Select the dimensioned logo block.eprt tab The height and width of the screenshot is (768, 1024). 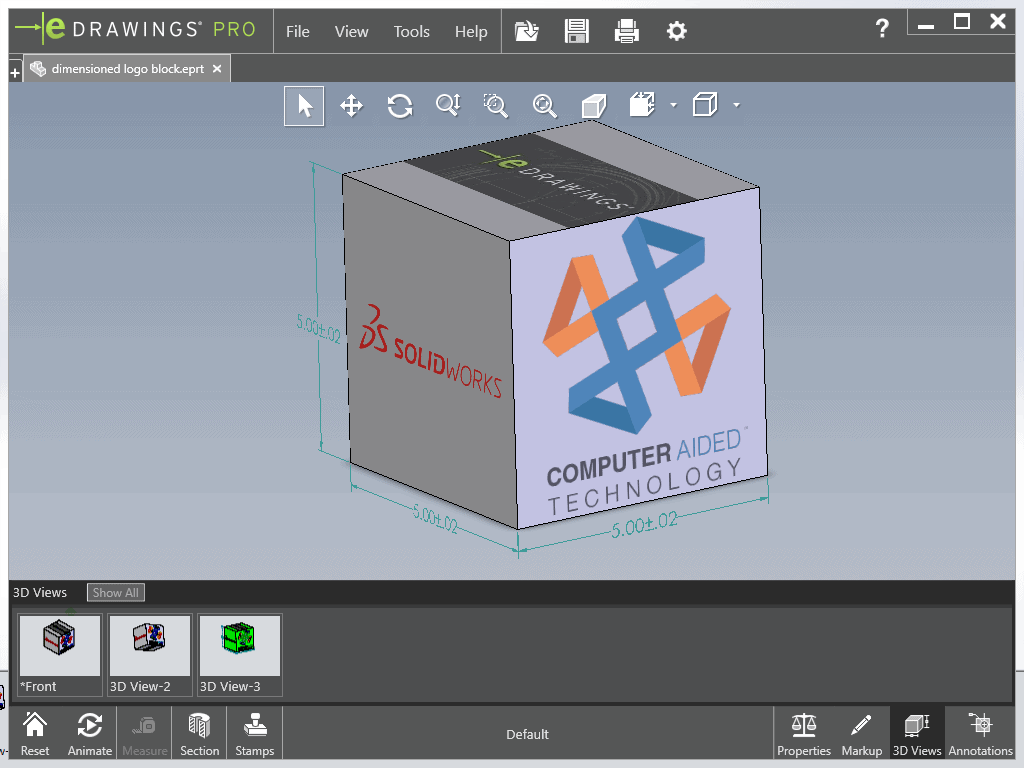point(127,69)
